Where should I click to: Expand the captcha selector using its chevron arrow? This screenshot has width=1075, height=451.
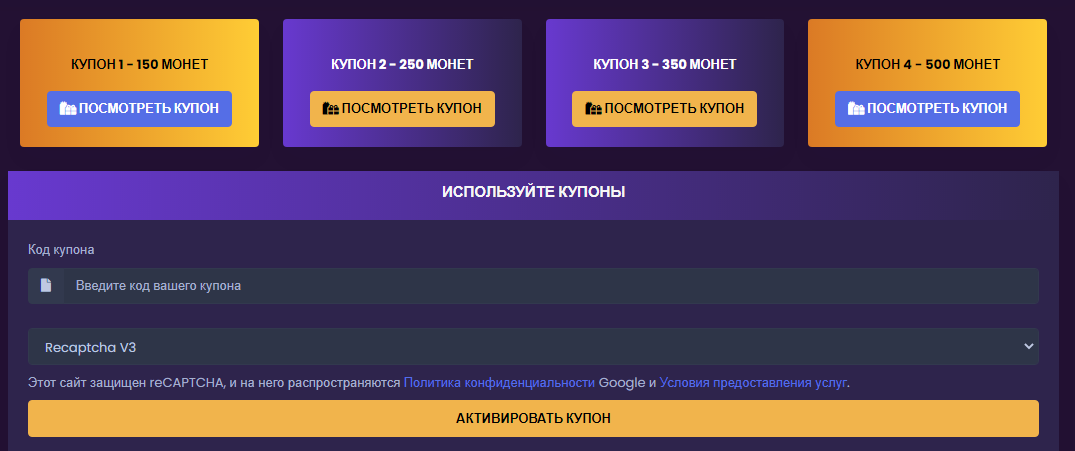[1028, 347]
